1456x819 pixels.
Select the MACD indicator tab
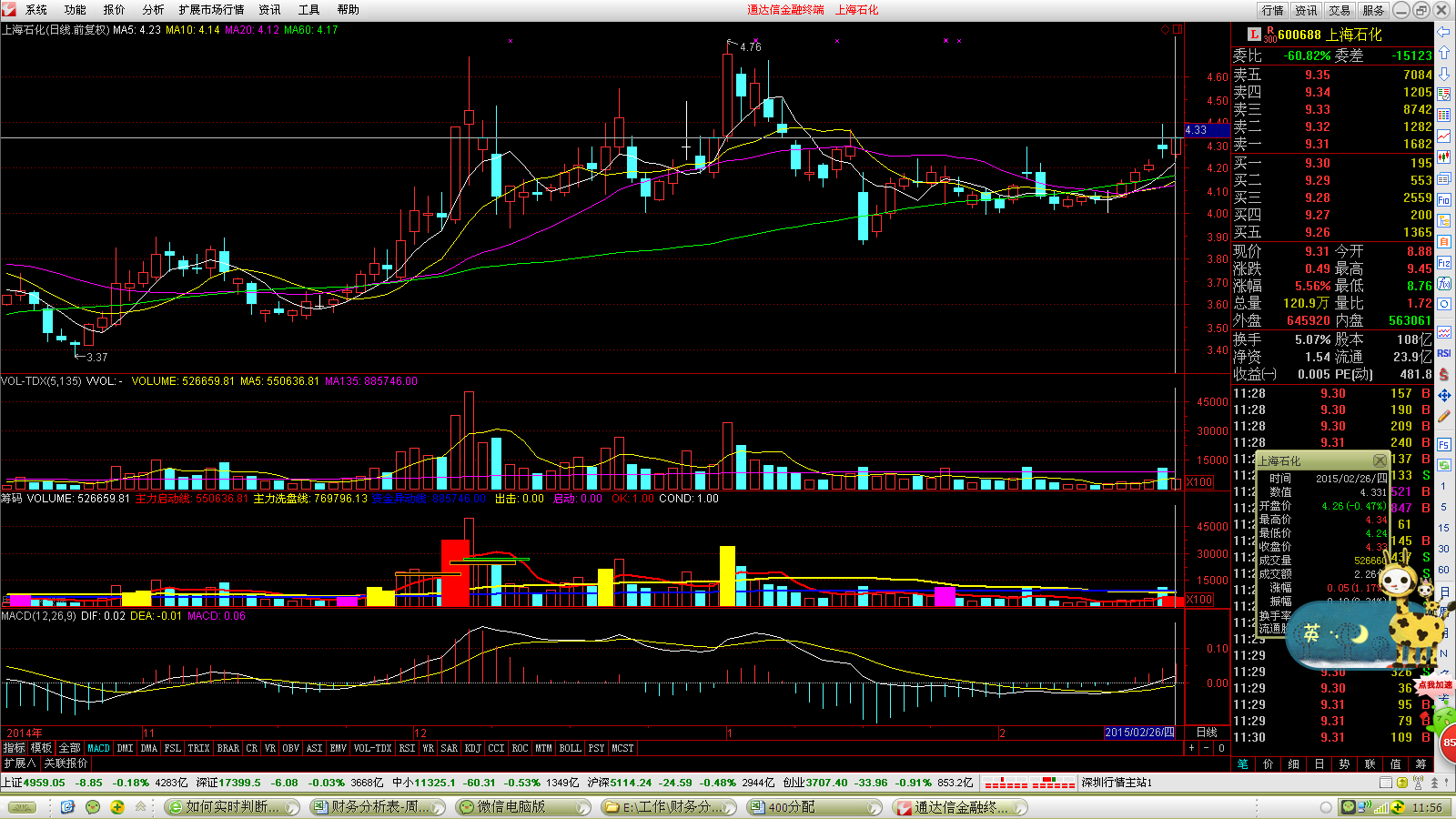pos(98,748)
